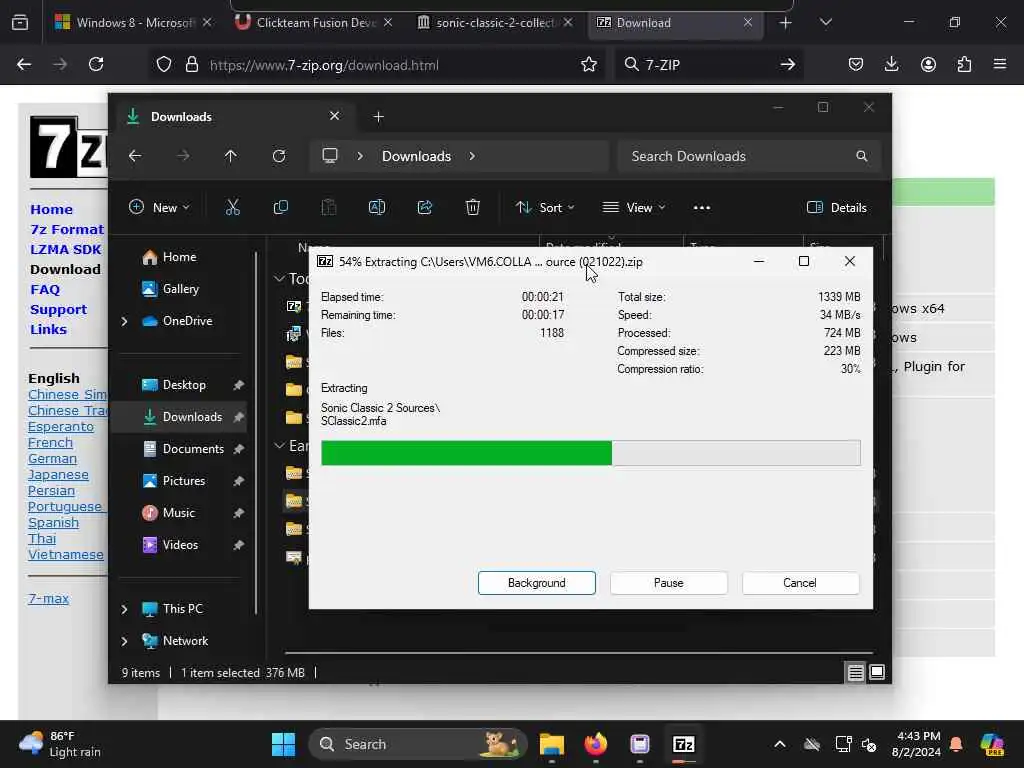Open Pictures in navigation pane
This screenshot has width=1024, height=768.
[184, 481]
